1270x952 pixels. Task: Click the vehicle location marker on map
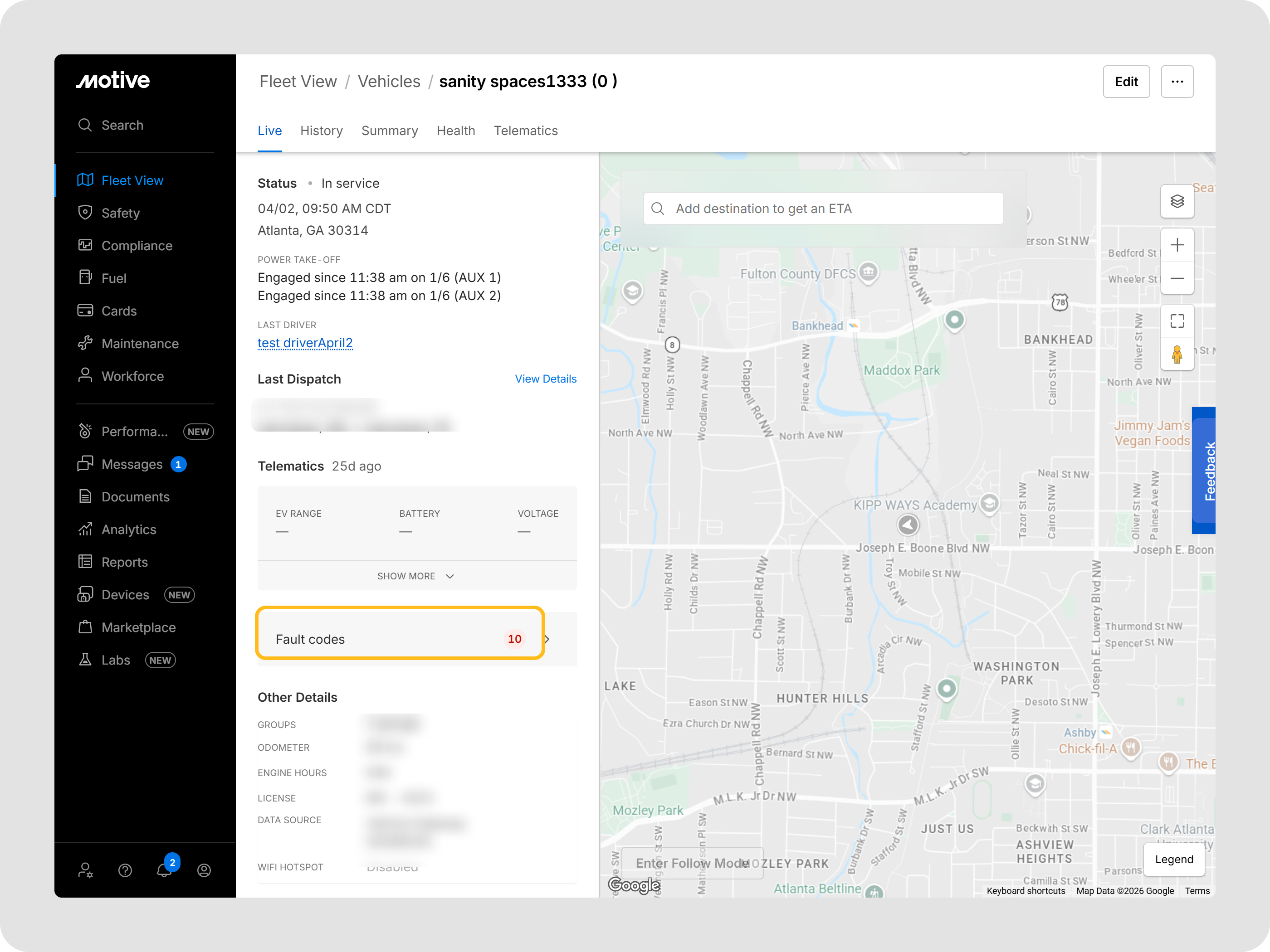click(x=908, y=525)
